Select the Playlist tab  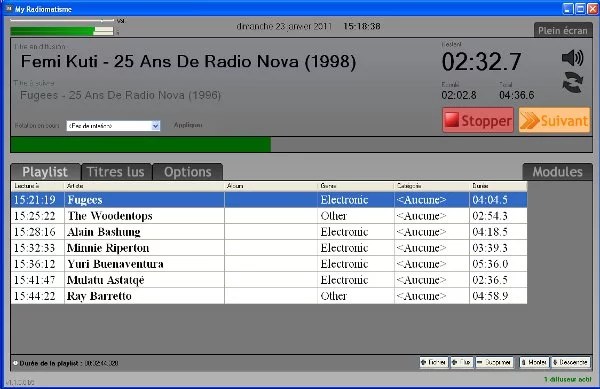(x=45, y=172)
